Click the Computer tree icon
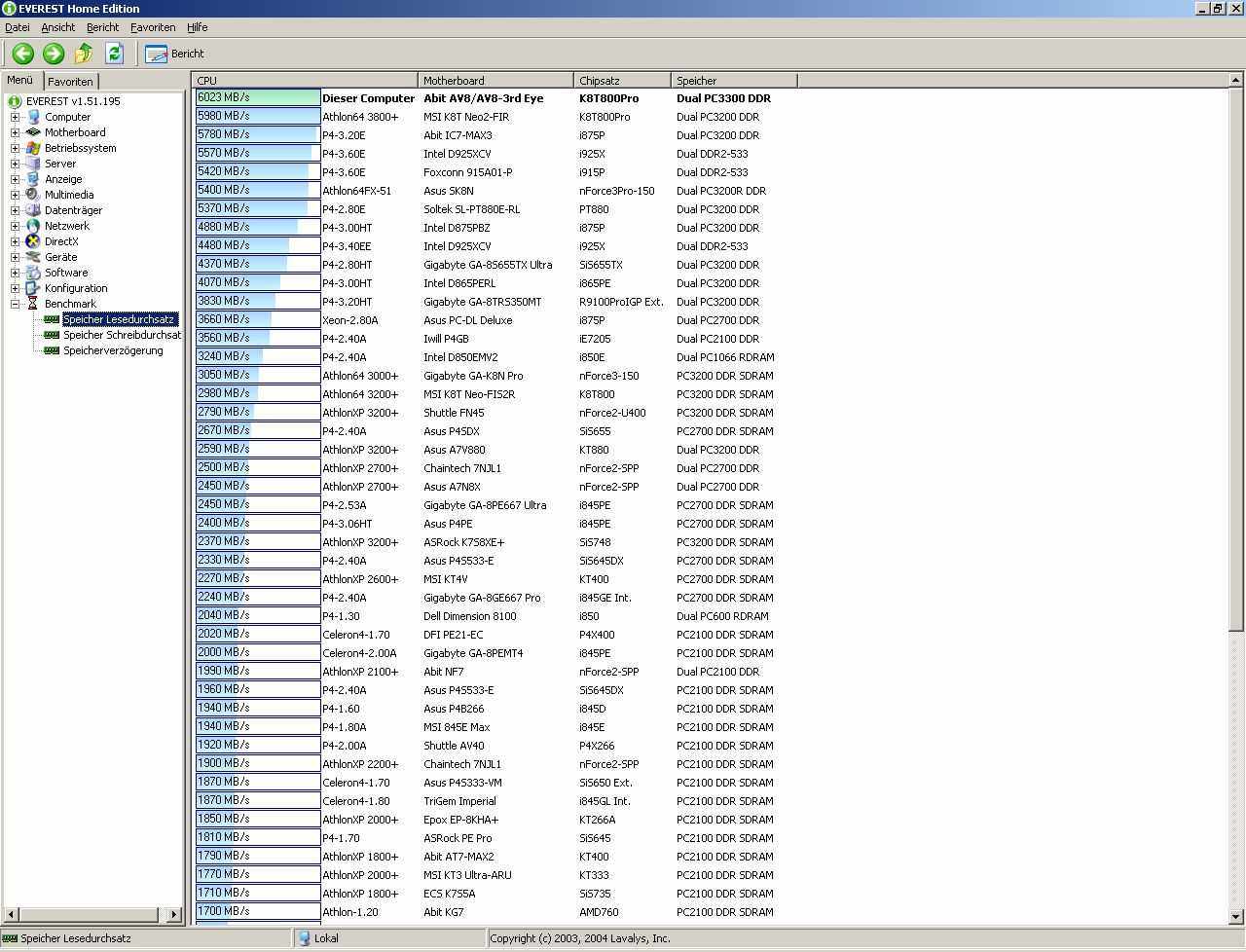The height and width of the screenshot is (952, 1246). tap(33, 117)
